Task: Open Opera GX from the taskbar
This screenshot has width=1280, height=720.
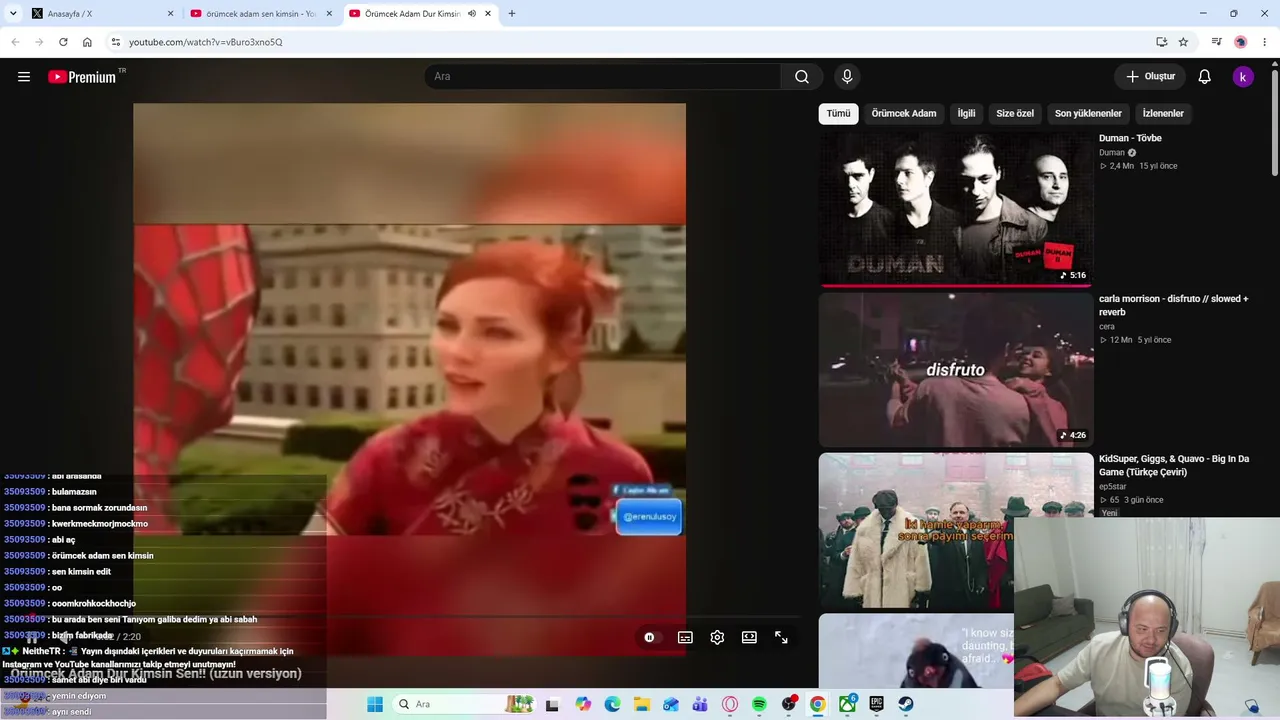Action: tap(730, 704)
